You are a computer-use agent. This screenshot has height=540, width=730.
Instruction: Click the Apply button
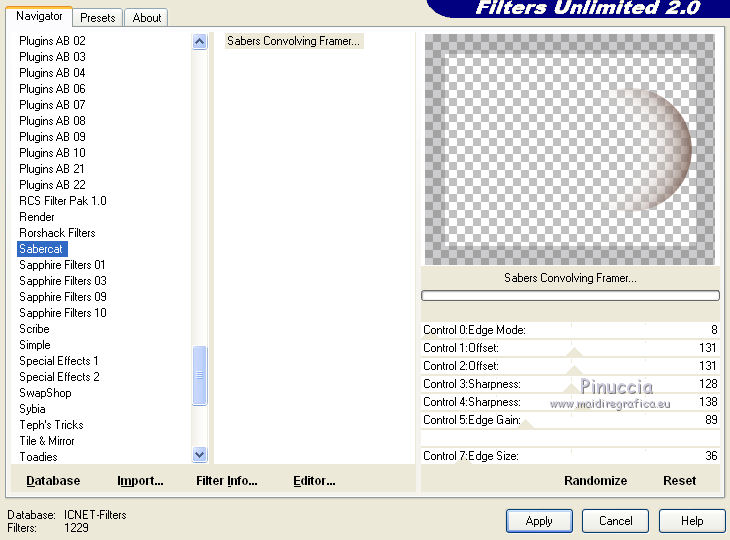pyautogui.click(x=539, y=520)
